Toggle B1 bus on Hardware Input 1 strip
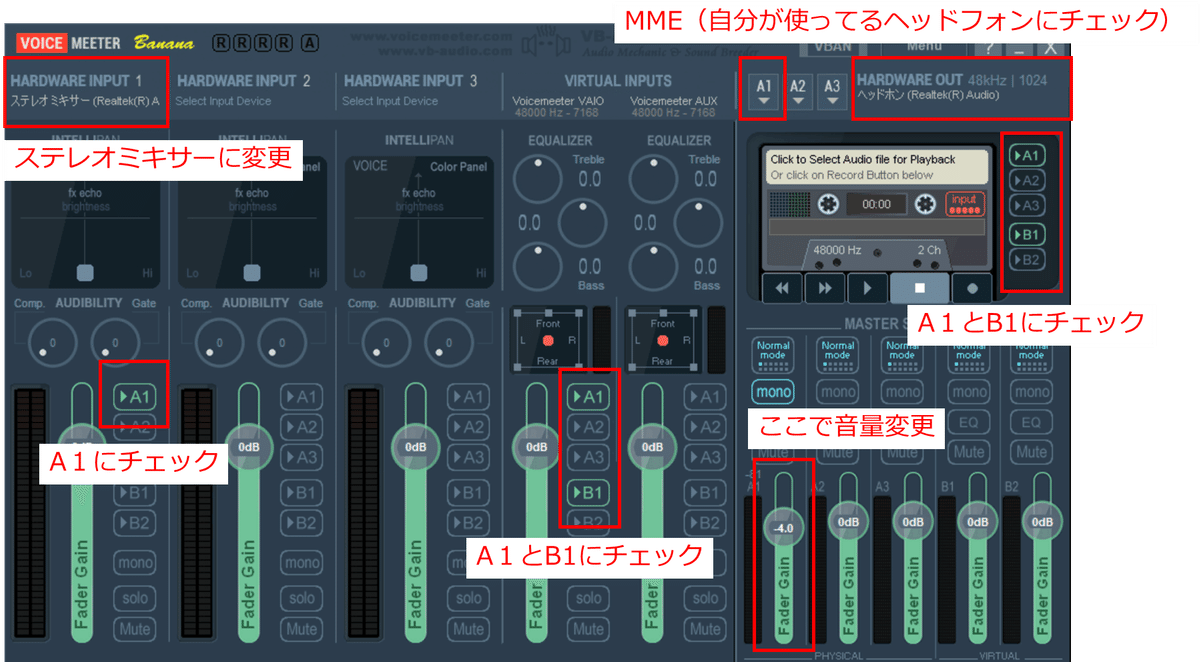This screenshot has height=662, width=1200. point(134,492)
